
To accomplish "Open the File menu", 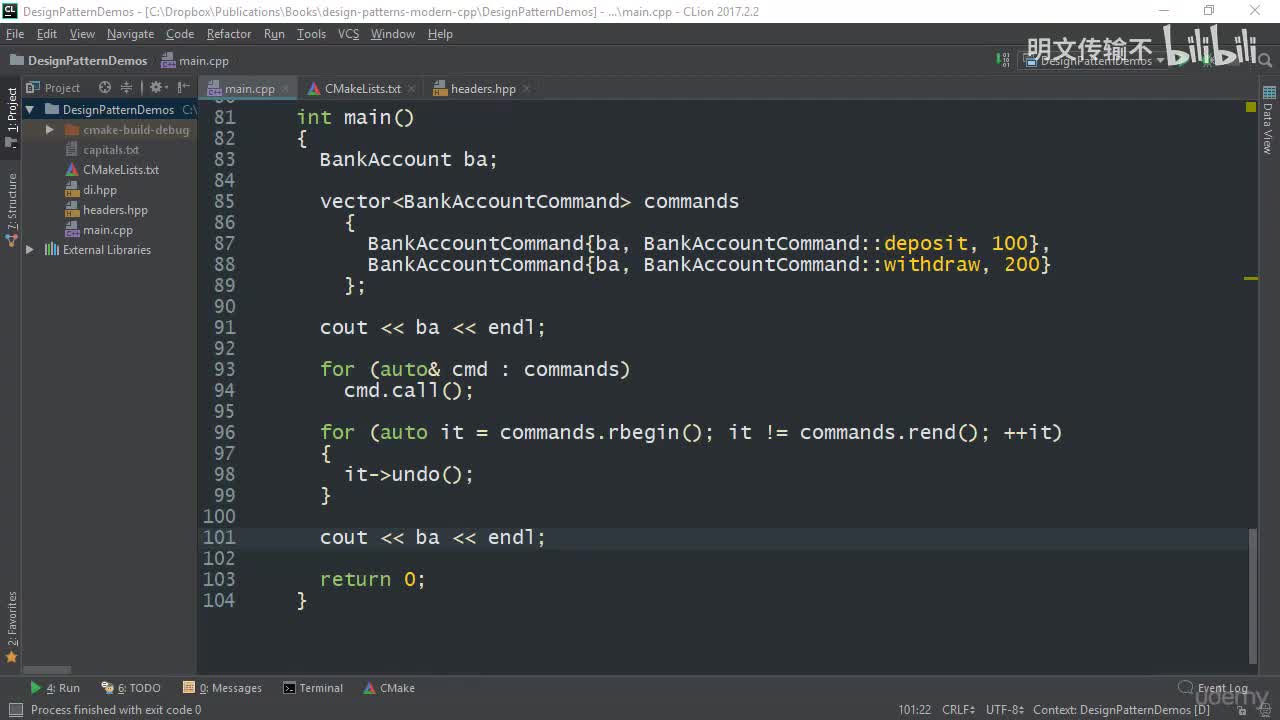I will [x=15, y=34].
